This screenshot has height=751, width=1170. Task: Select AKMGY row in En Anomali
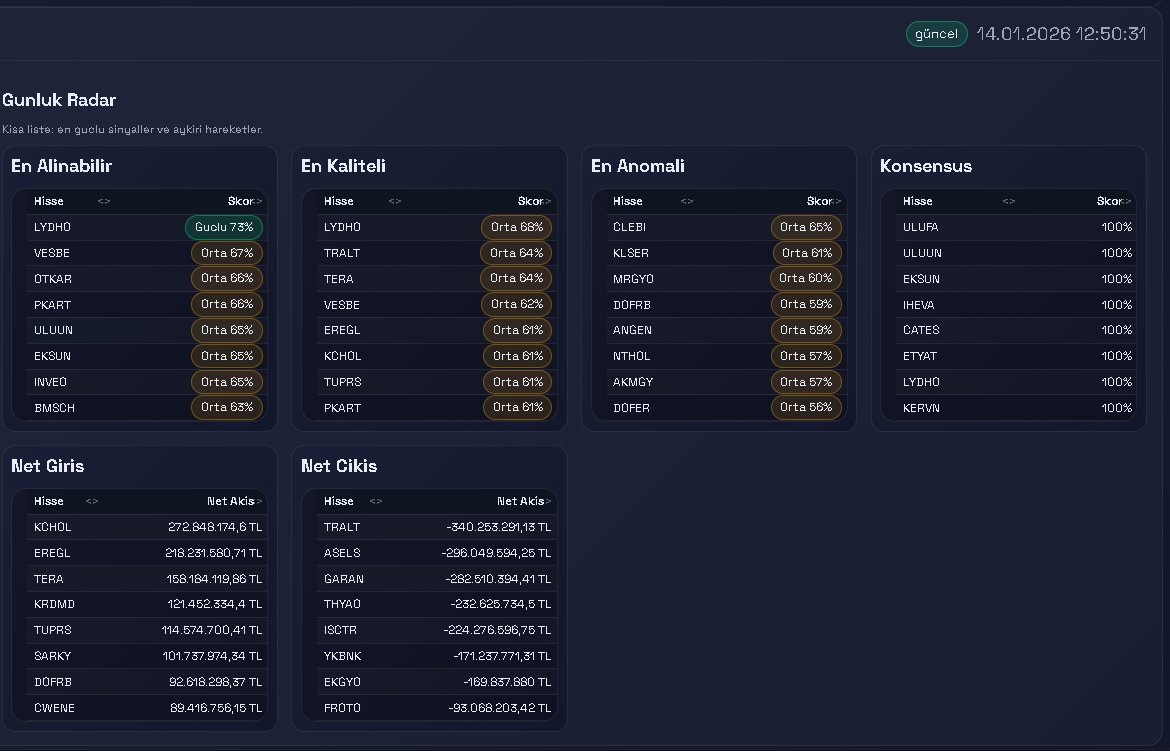click(x=727, y=381)
